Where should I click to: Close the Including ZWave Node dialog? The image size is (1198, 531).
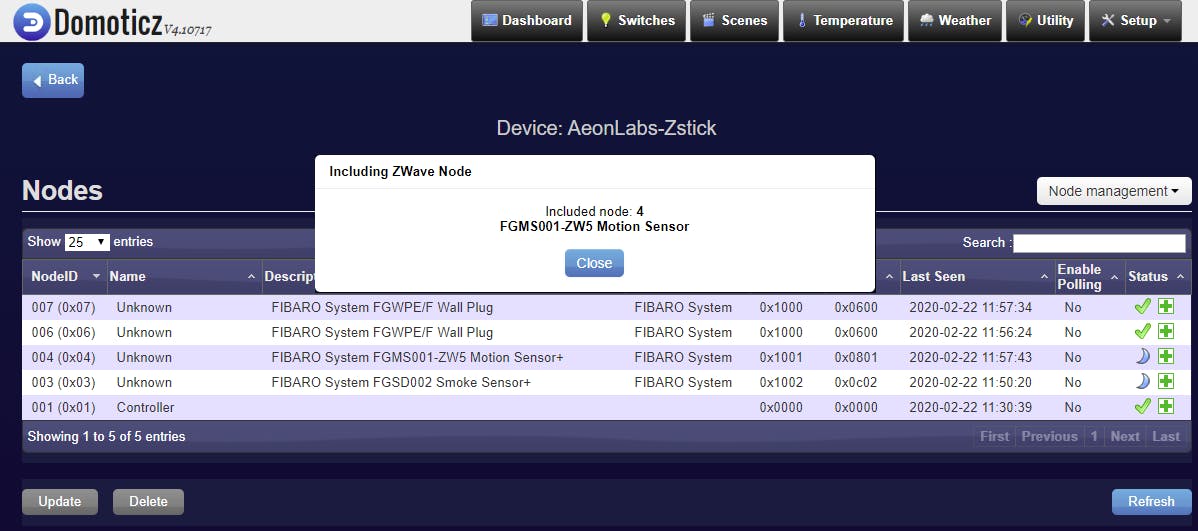click(x=594, y=263)
